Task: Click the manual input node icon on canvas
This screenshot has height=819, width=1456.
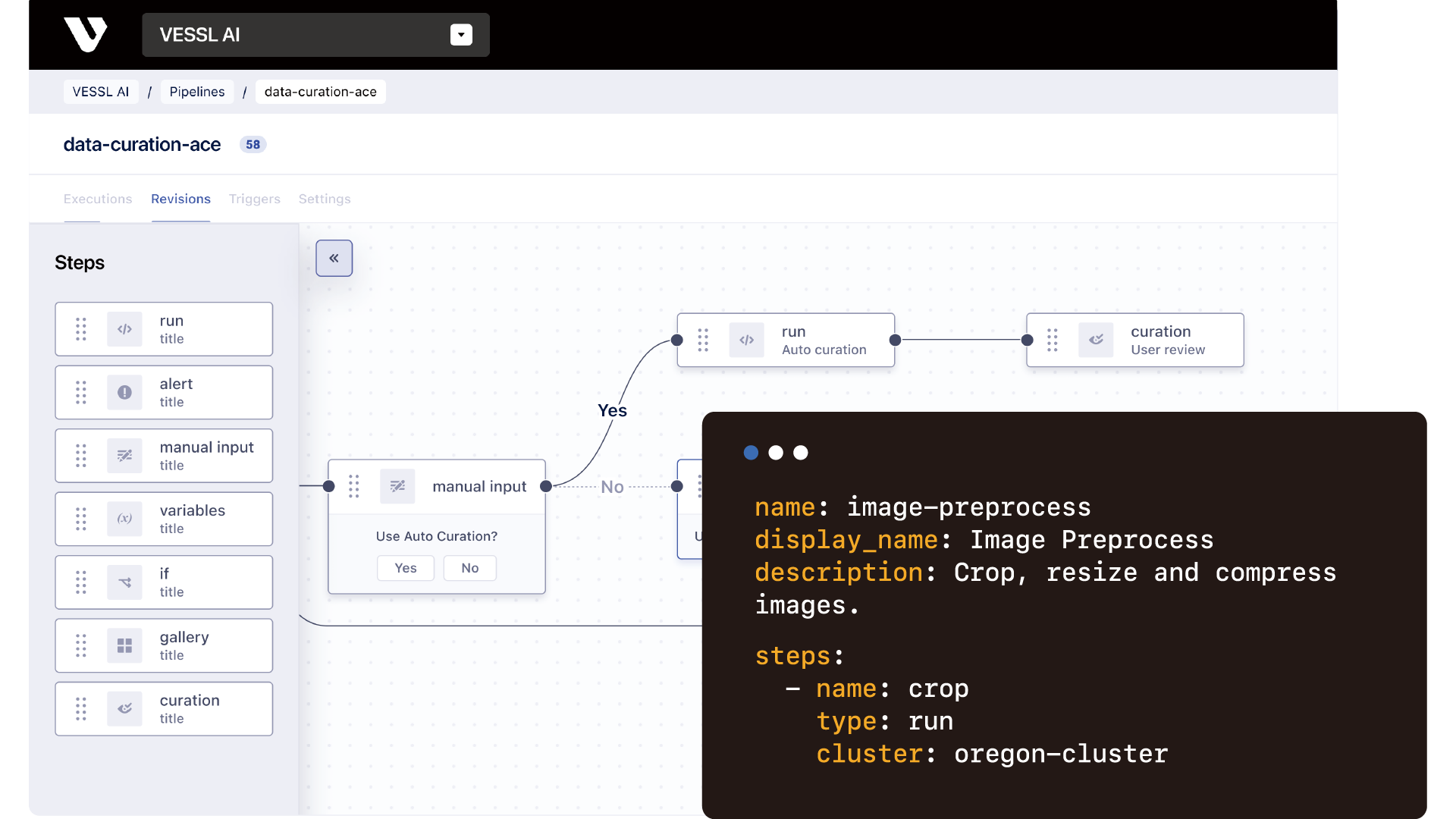Action: (x=397, y=486)
